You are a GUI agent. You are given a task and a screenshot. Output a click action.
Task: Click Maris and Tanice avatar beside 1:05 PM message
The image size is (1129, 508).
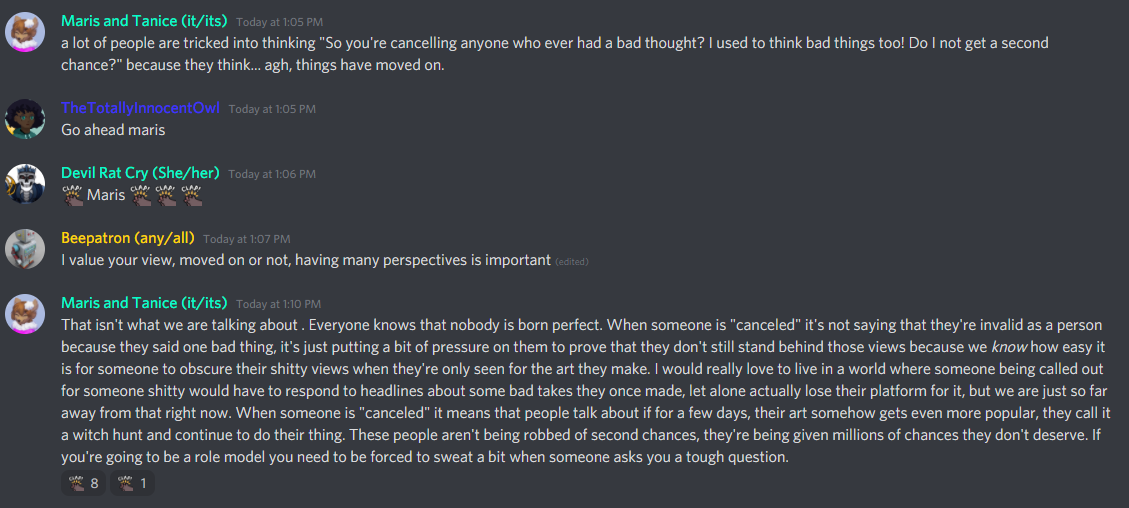coord(25,32)
